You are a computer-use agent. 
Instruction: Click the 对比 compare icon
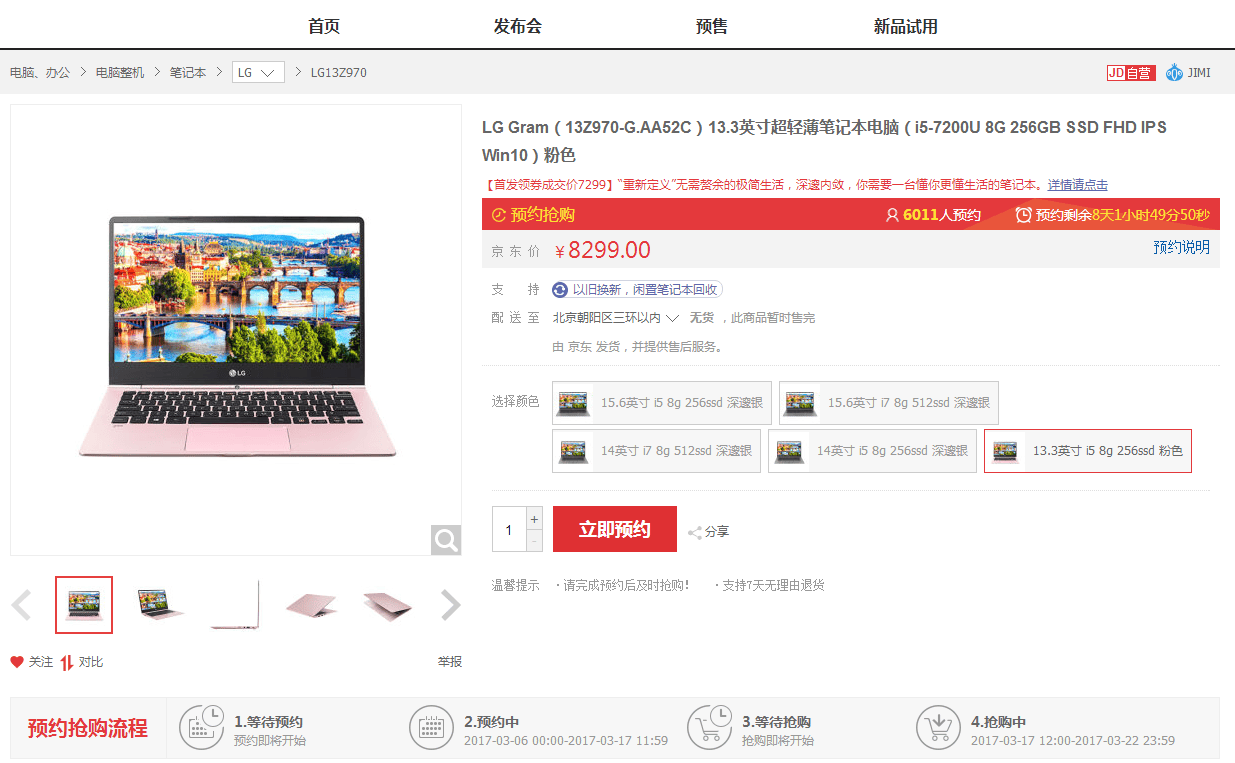pyautogui.click(x=67, y=662)
